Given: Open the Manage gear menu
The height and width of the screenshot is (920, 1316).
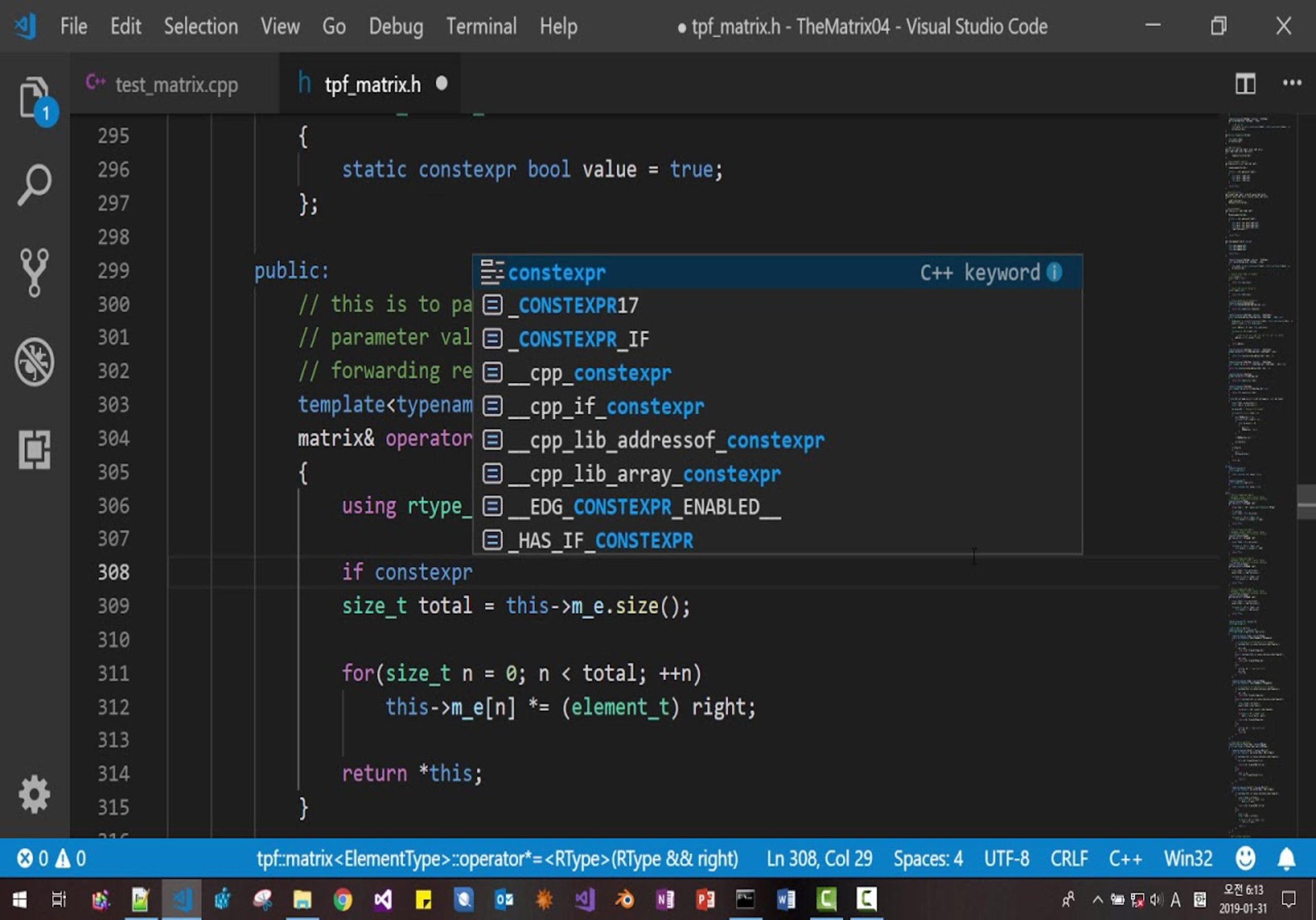Looking at the screenshot, I should point(34,795).
